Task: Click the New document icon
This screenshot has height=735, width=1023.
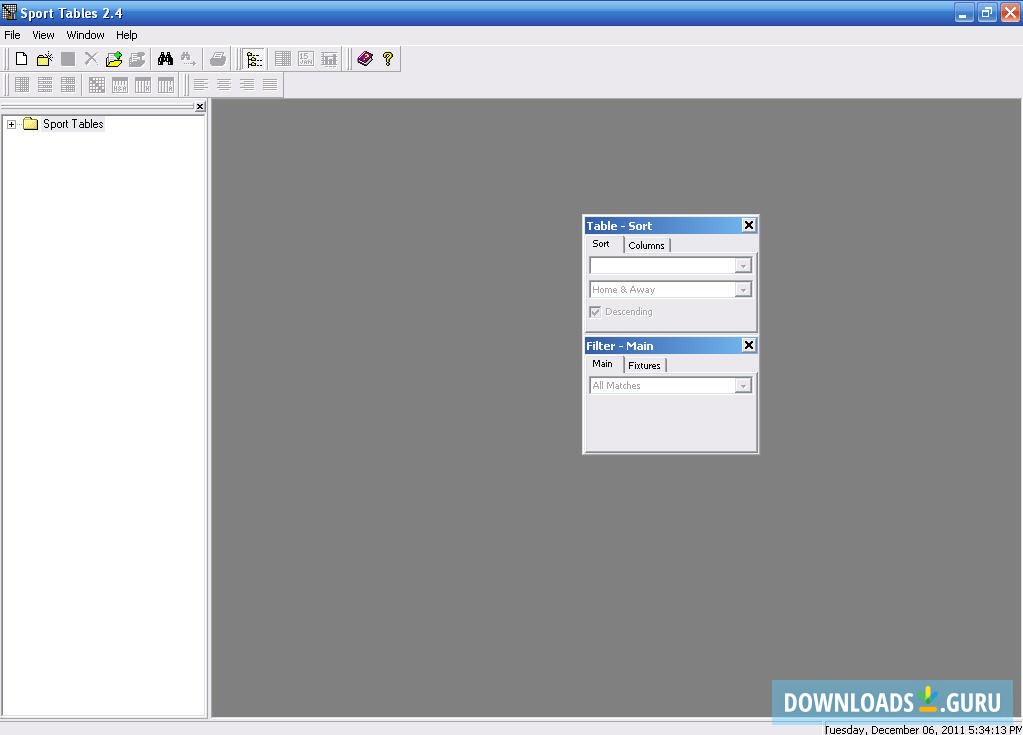Action: coord(22,59)
